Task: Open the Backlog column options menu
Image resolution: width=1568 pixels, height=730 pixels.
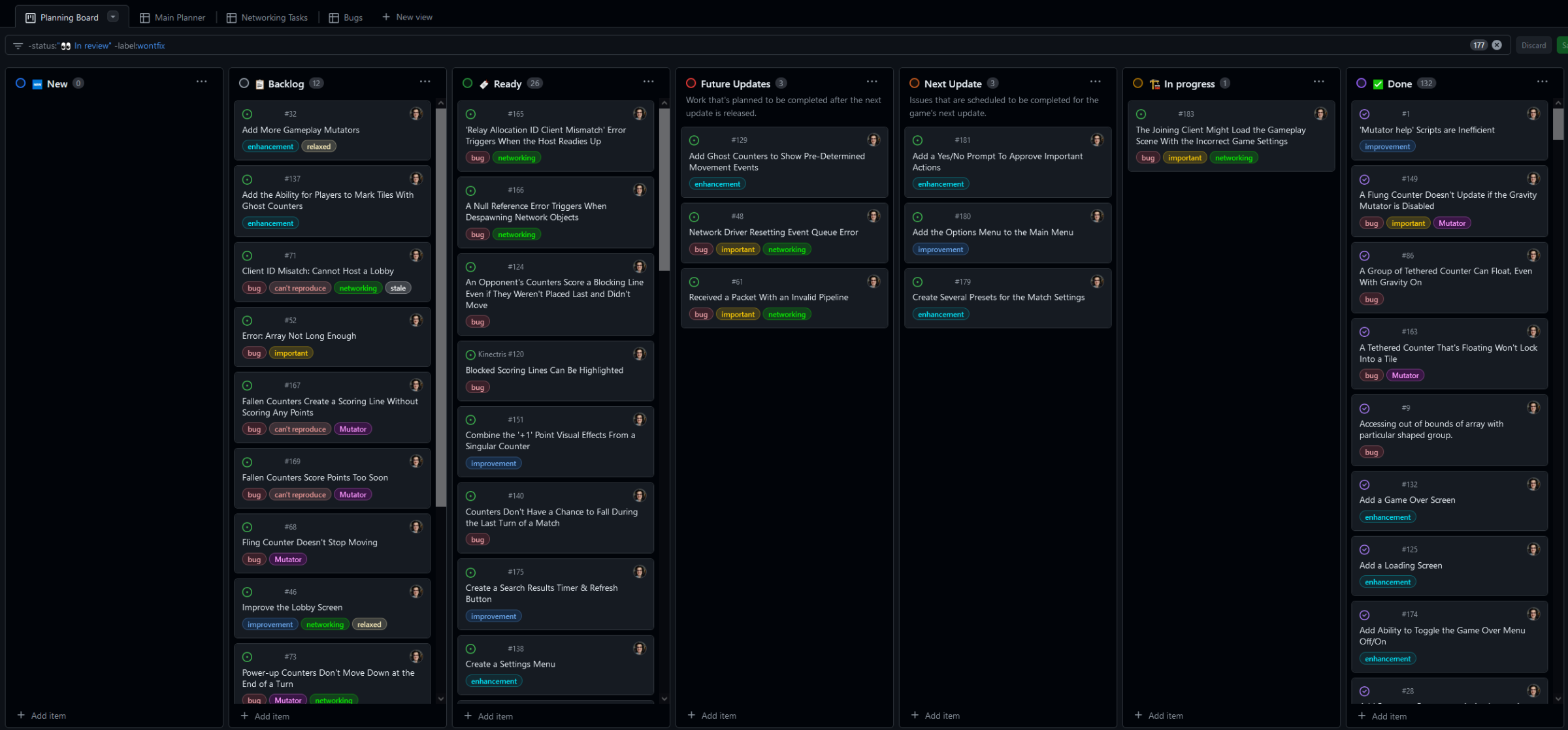Action: pos(425,81)
